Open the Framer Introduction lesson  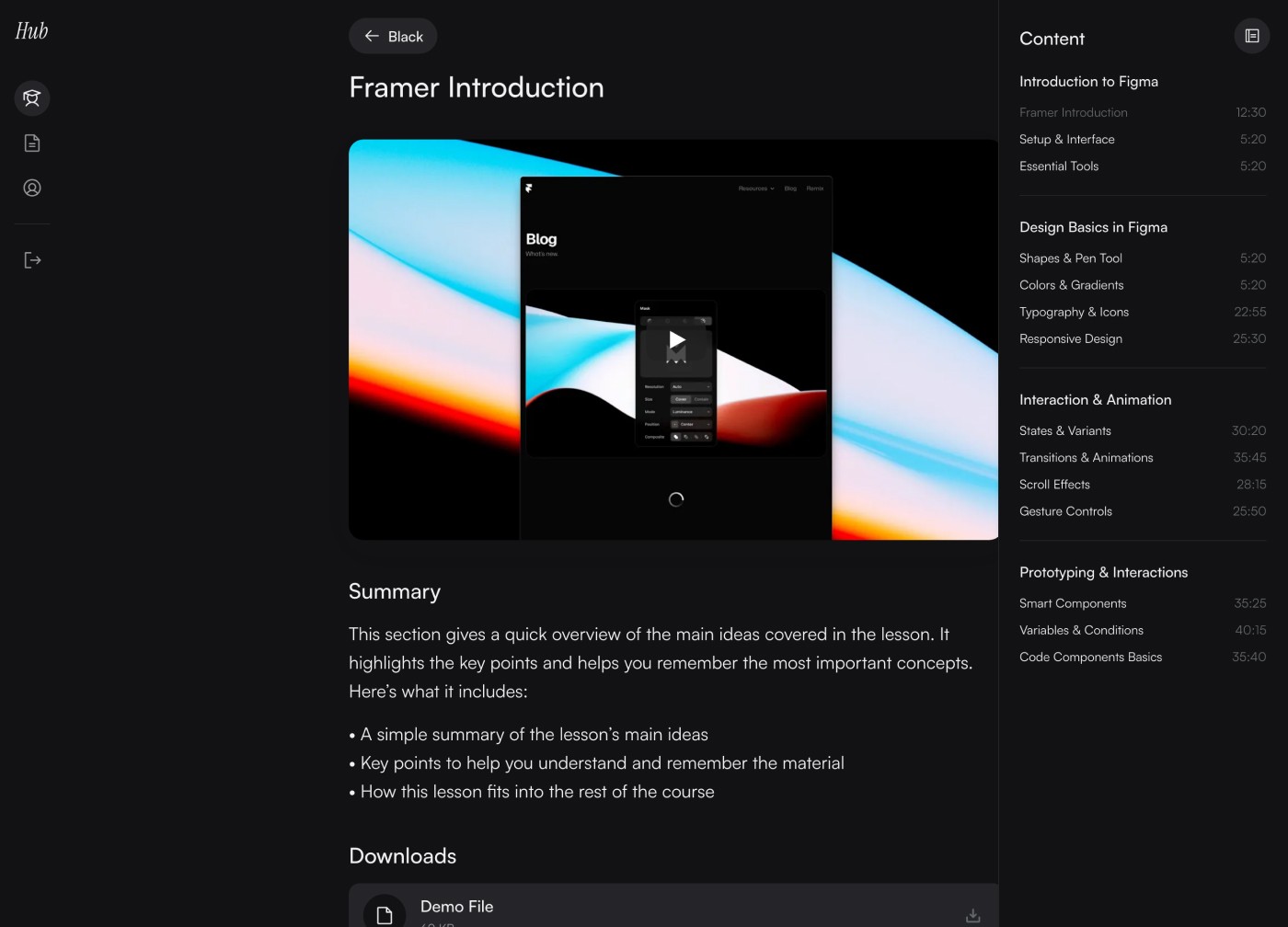click(1143, 112)
